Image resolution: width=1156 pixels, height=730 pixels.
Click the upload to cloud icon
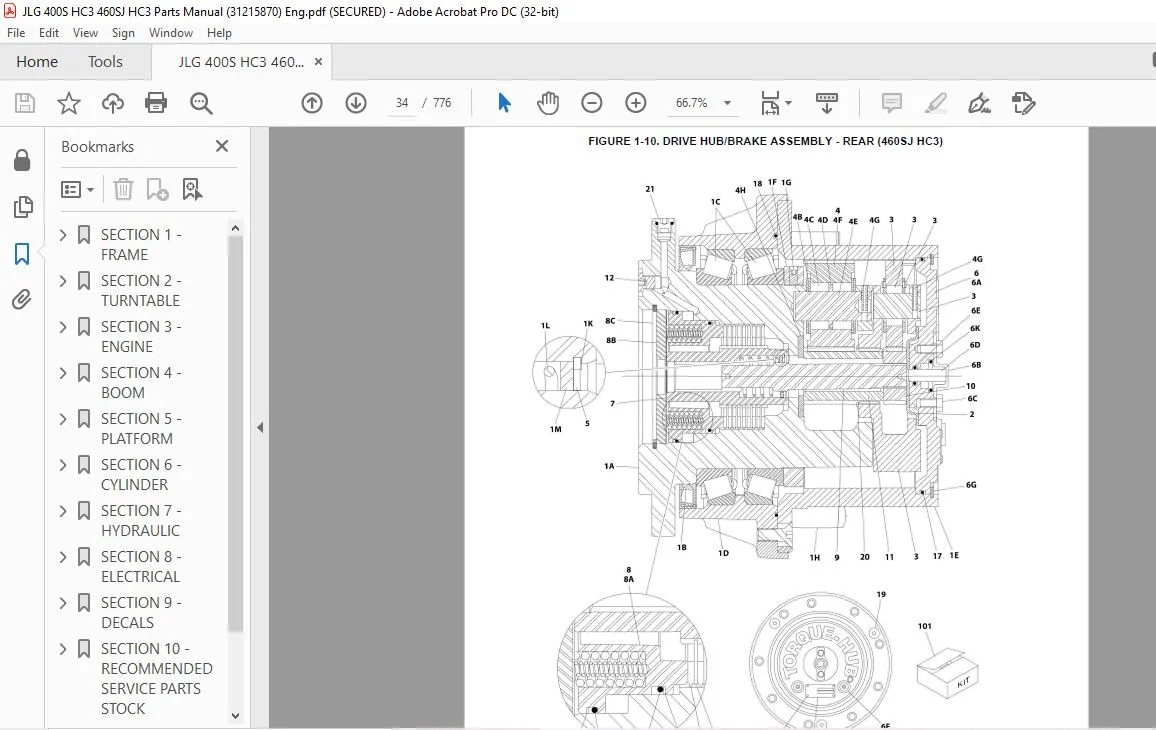point(113,102)
